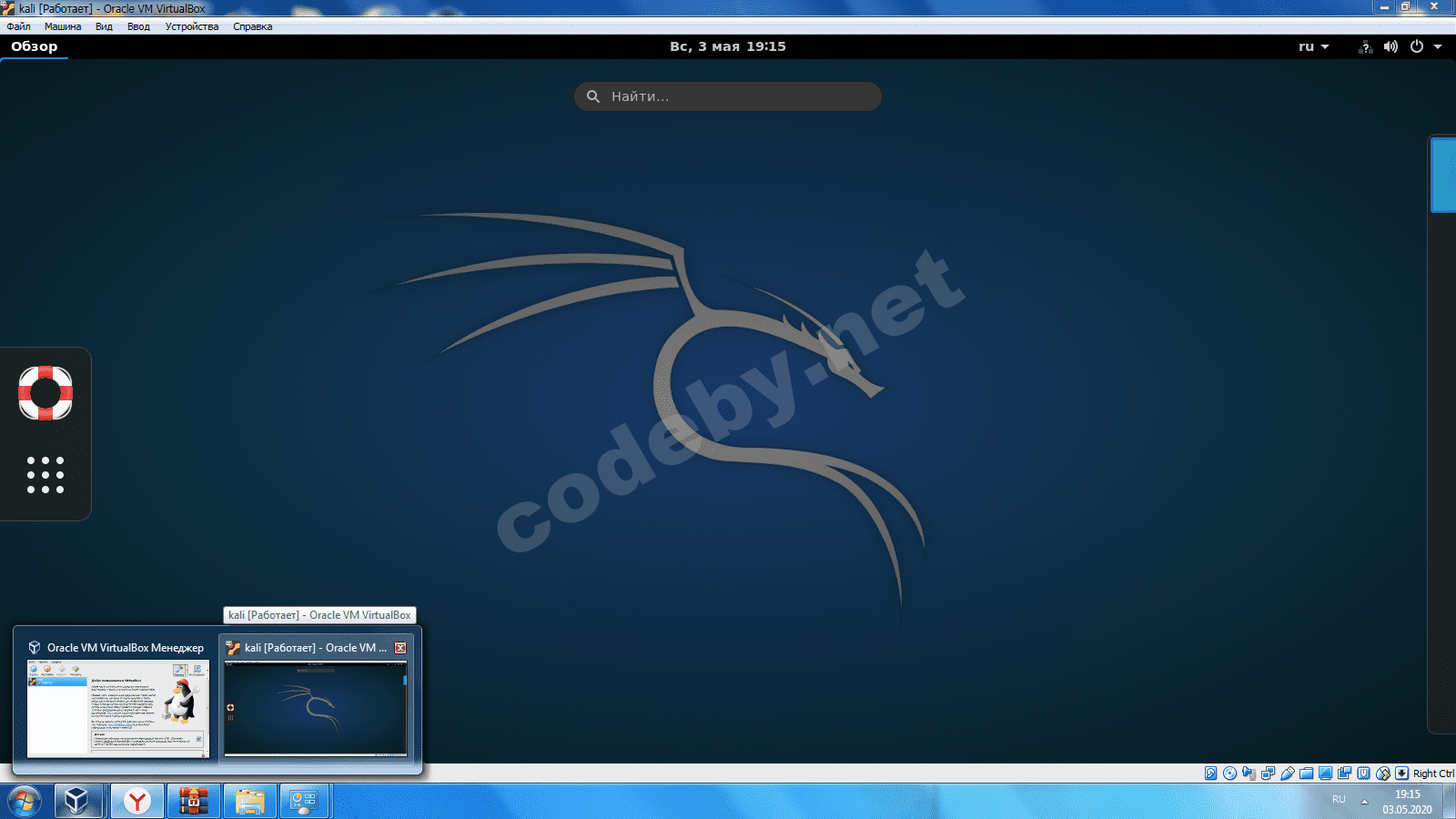Click the Show desktop button
The height and width of the screenshot is (819, 1456).
tap(1449, 802)
